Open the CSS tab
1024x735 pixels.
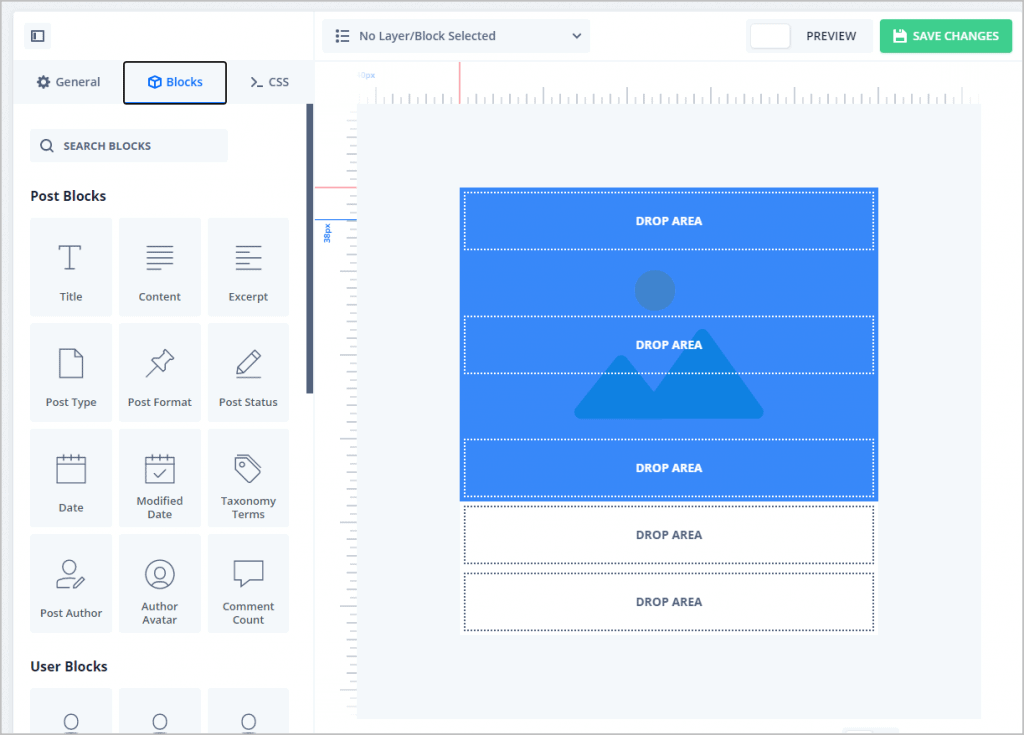269,82
